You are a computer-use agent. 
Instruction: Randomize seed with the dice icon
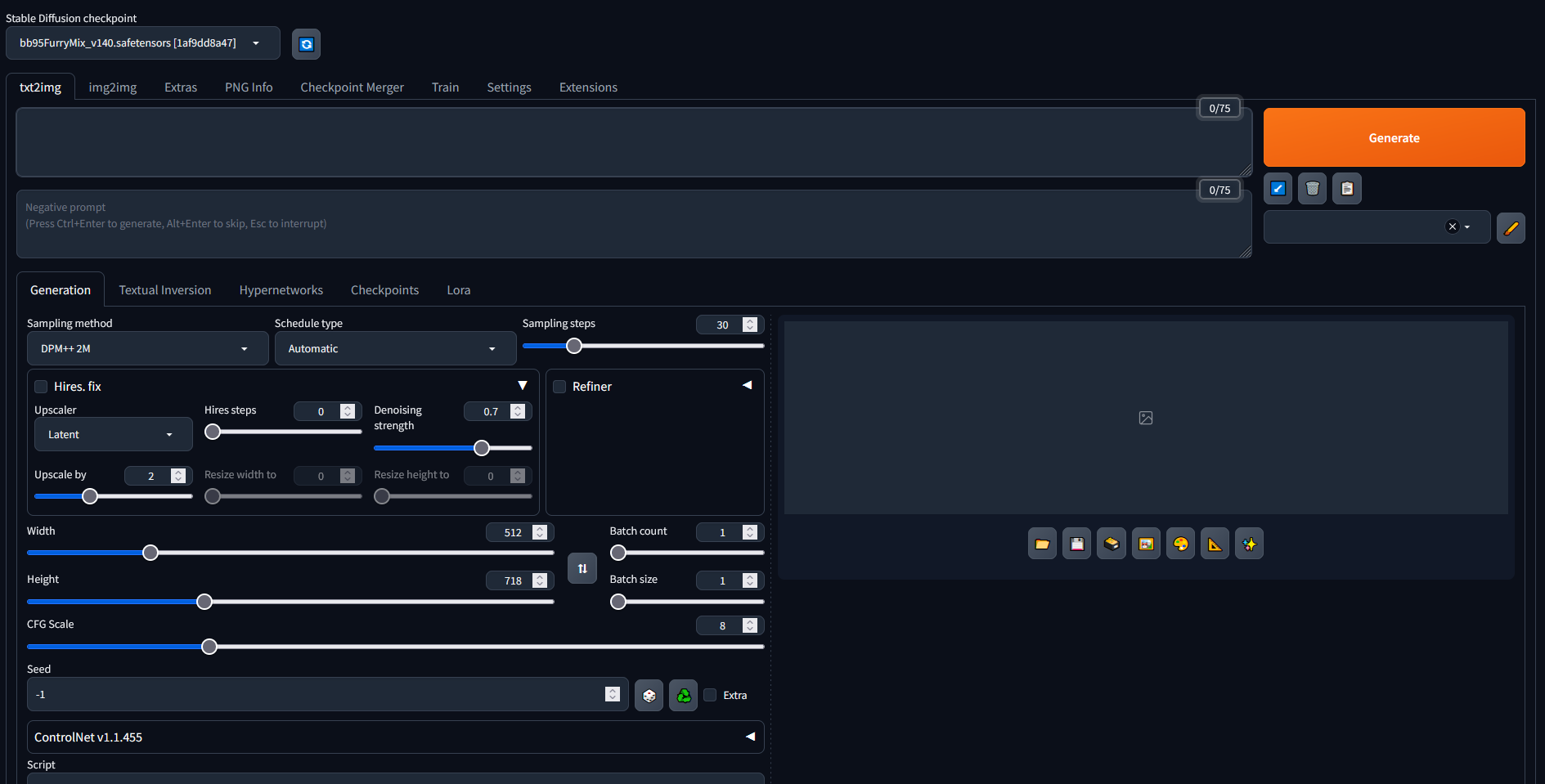(x=649, y=696)
